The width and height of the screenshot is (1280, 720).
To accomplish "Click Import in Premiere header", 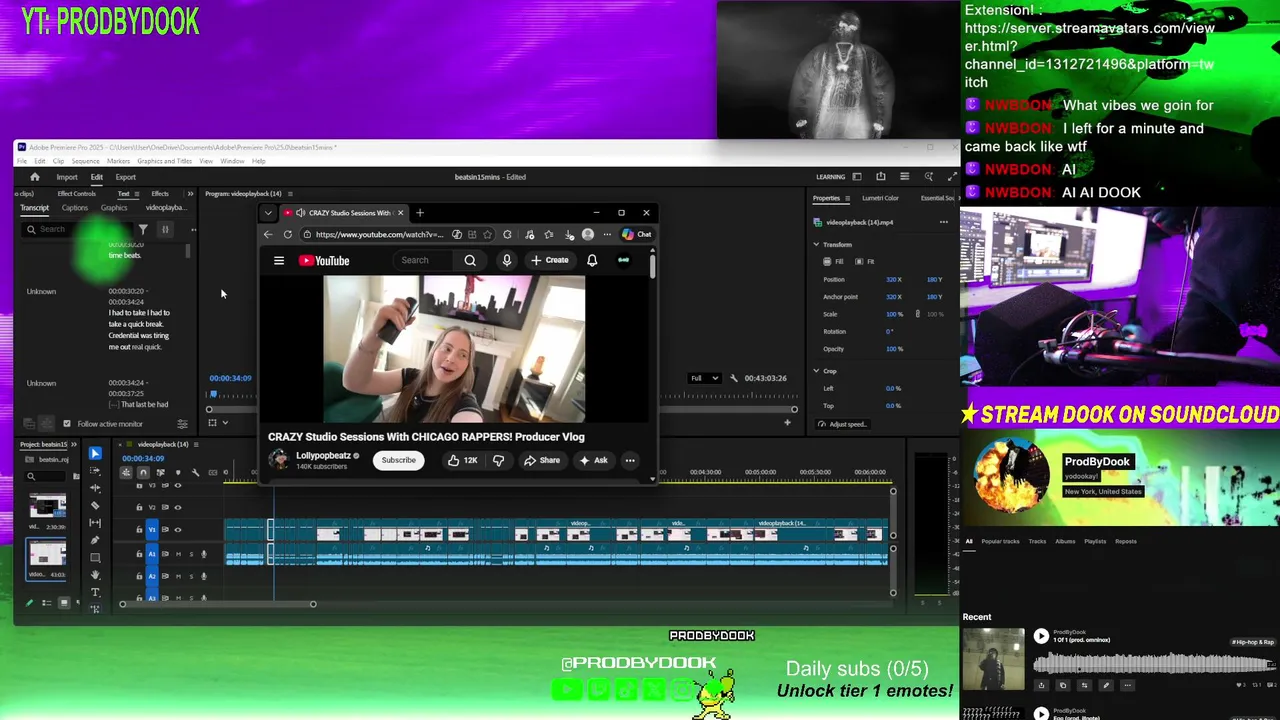I will [x=67, y=177].
